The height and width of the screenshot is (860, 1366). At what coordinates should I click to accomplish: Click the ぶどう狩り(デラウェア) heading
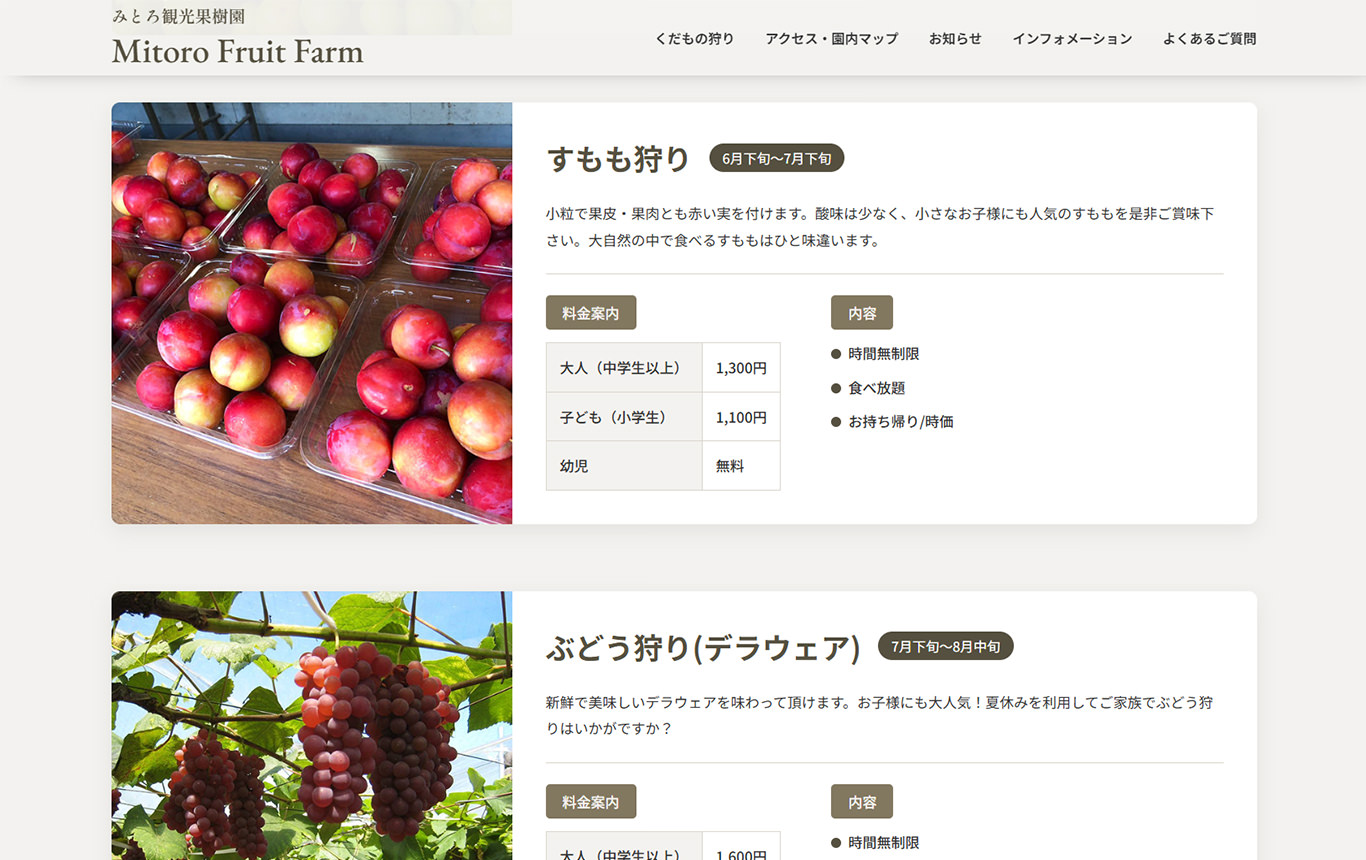(703, 648)
